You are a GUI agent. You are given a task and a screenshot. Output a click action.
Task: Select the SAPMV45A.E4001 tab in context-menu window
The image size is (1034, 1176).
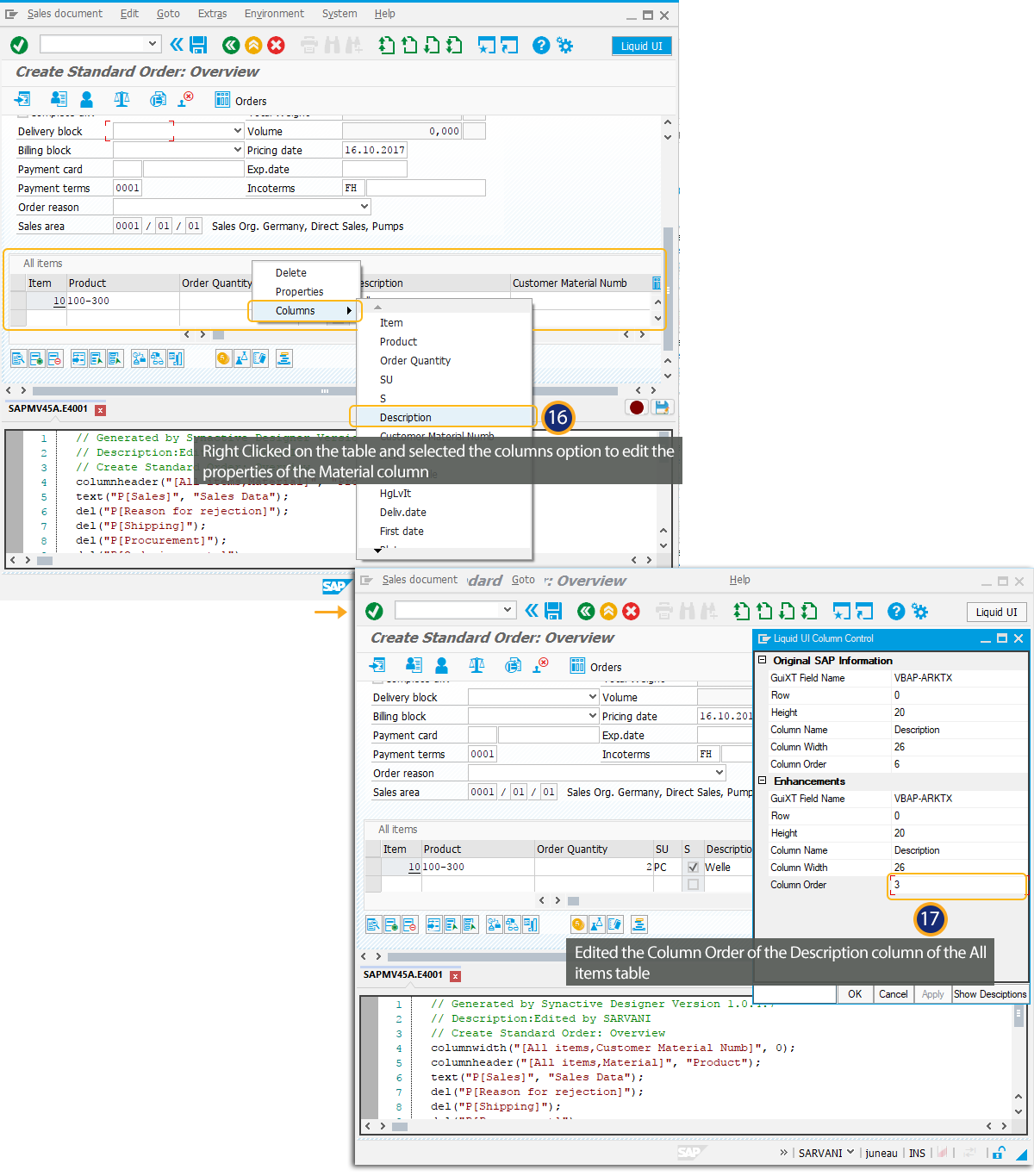(48, 409)
